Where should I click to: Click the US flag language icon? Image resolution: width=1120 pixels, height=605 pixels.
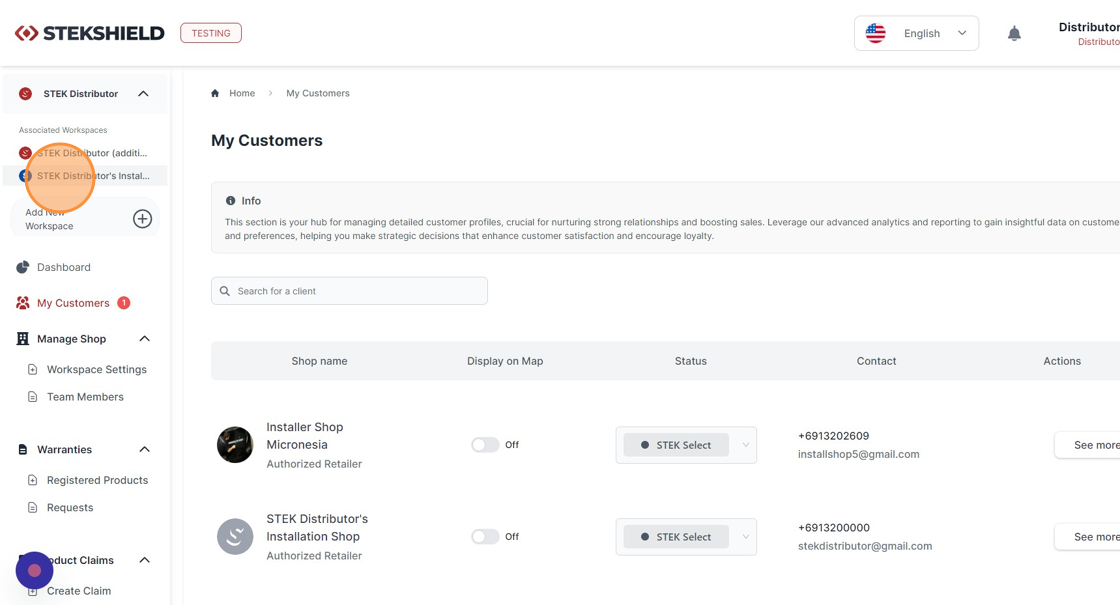875,33
